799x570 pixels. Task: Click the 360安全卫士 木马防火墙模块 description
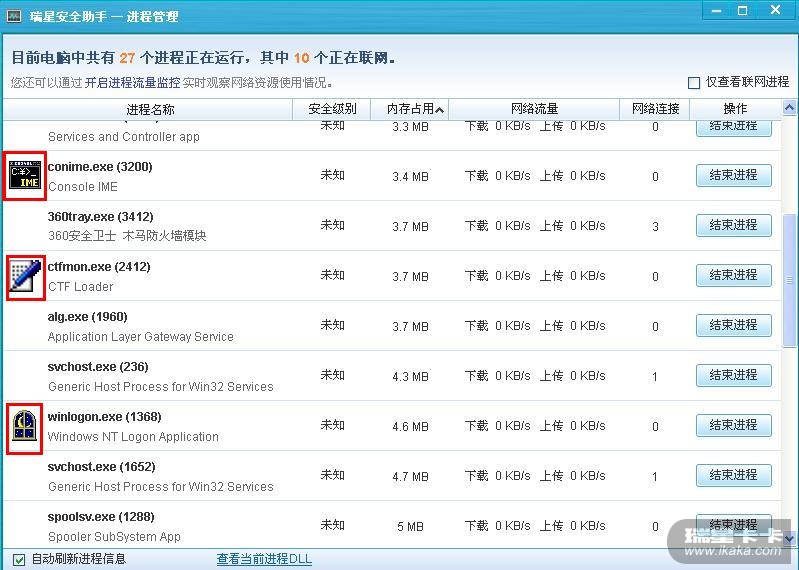(127, 236)
